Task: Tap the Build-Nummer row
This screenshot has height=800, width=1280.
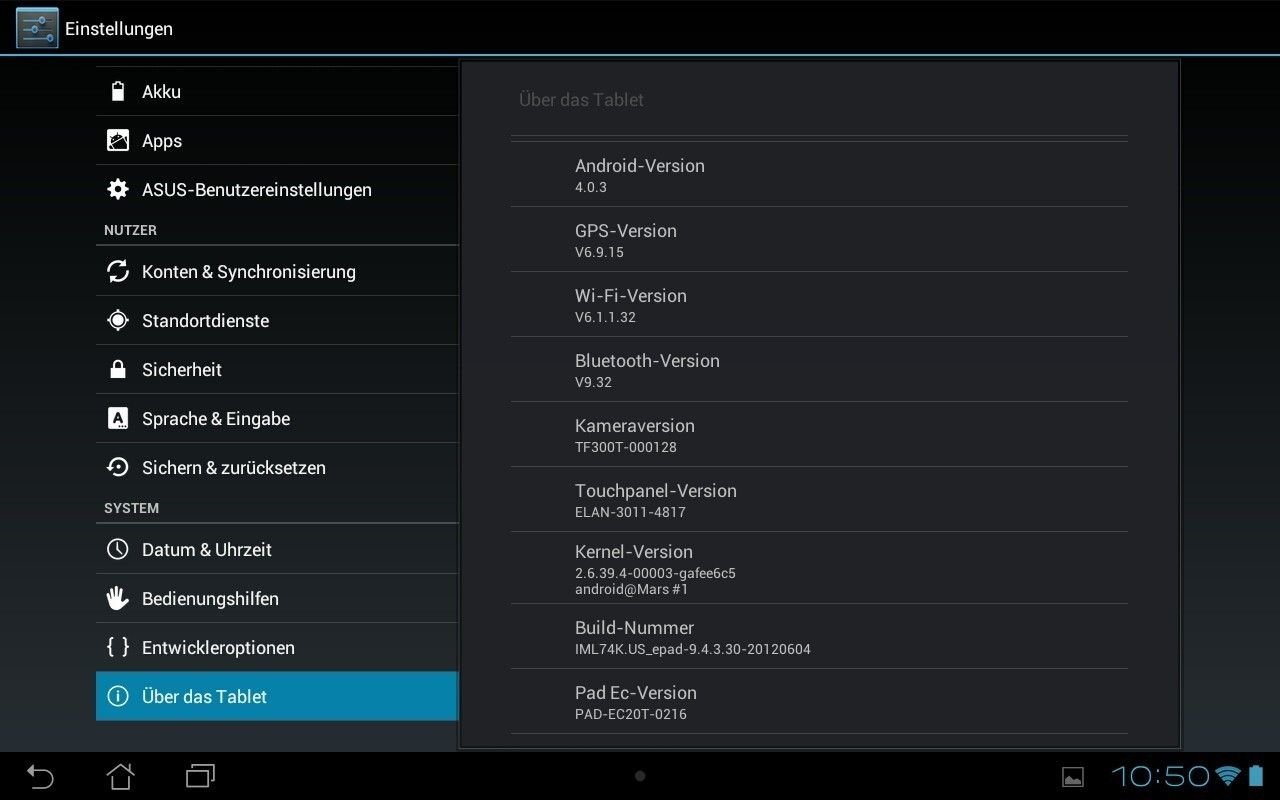Action: (819, 636)
